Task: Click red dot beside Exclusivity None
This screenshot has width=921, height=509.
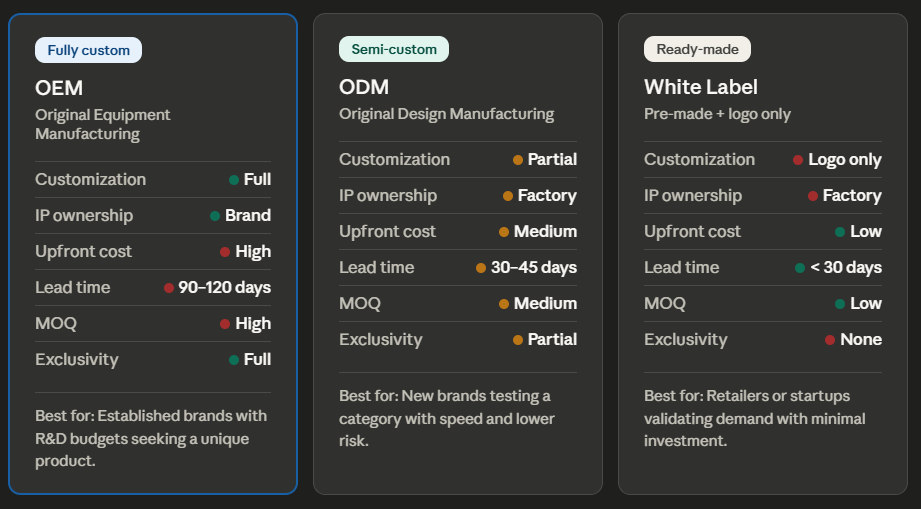Action: click(830, 340)
